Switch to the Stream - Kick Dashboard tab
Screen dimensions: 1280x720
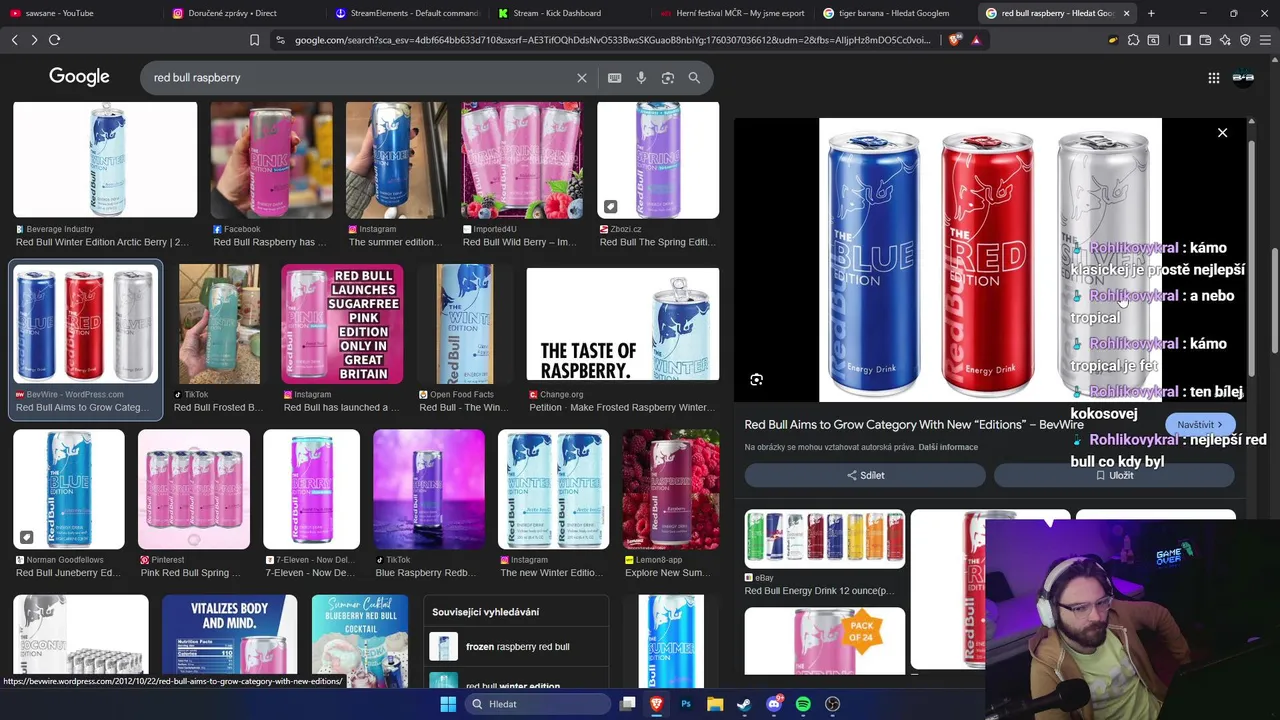pos(569,13)
